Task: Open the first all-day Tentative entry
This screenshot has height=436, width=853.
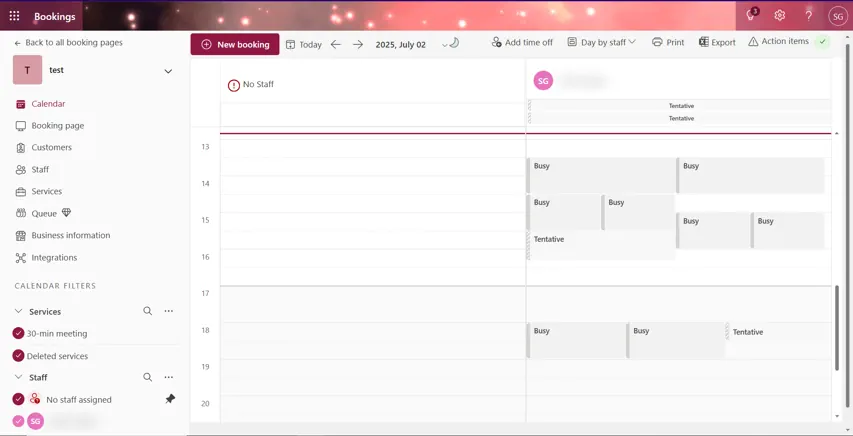Action: [x=679, y=106]
